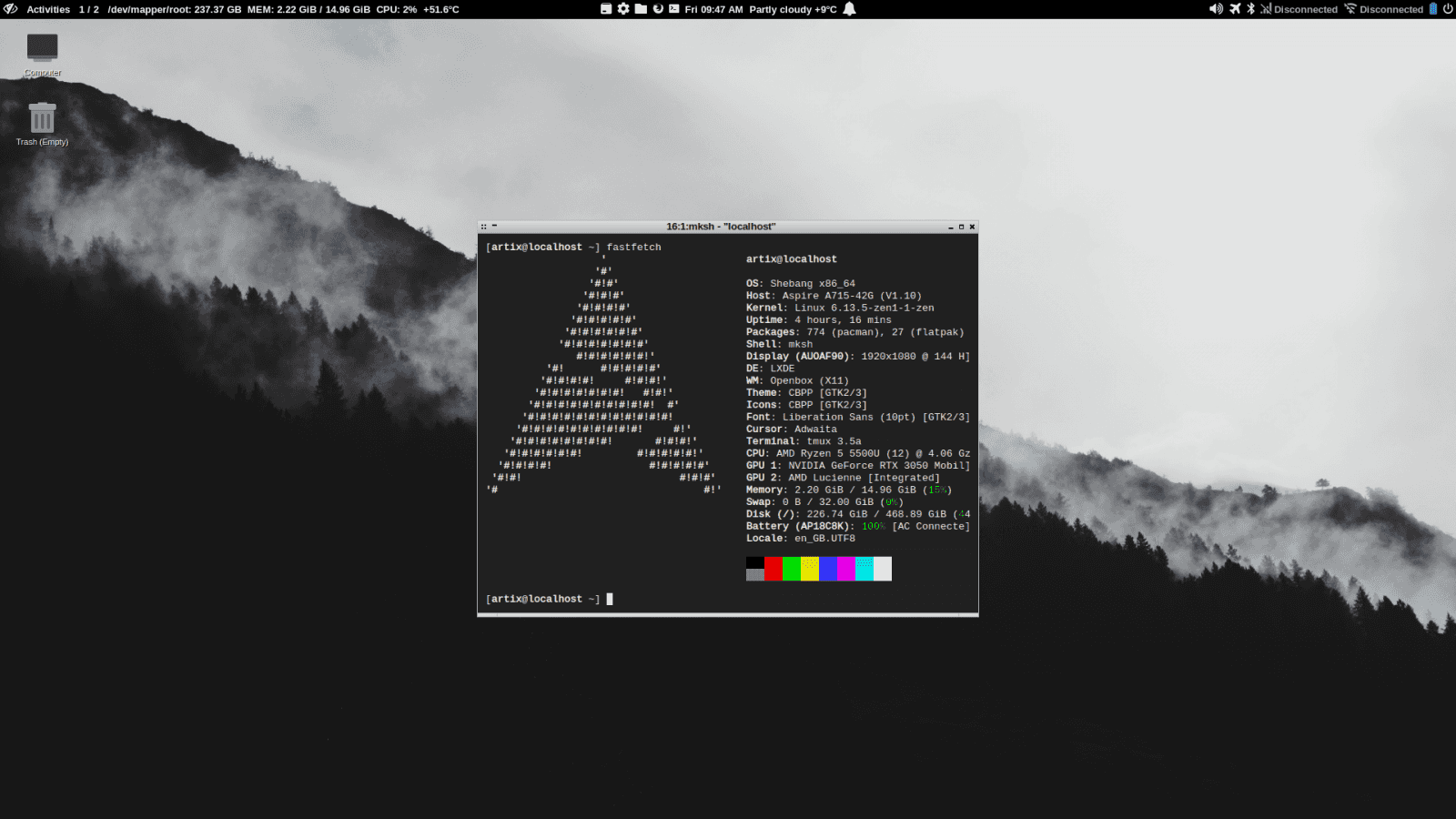The height and width of the screenshot is (819, 1456).
Task: Open the Activities overview
Action: [x=48, y=9]
